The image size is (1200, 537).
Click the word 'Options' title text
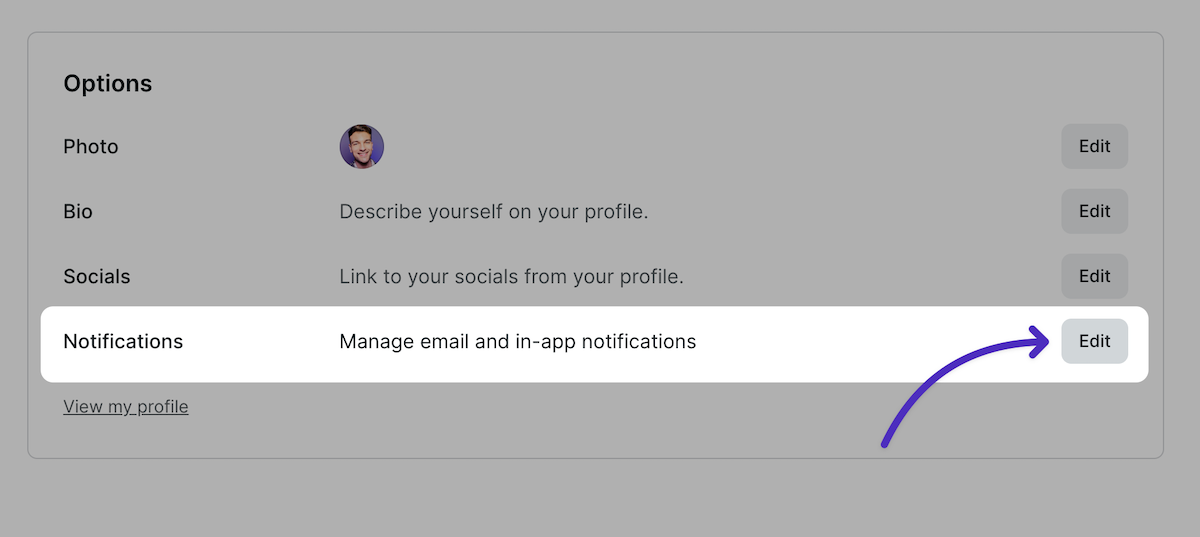point(108,84)
